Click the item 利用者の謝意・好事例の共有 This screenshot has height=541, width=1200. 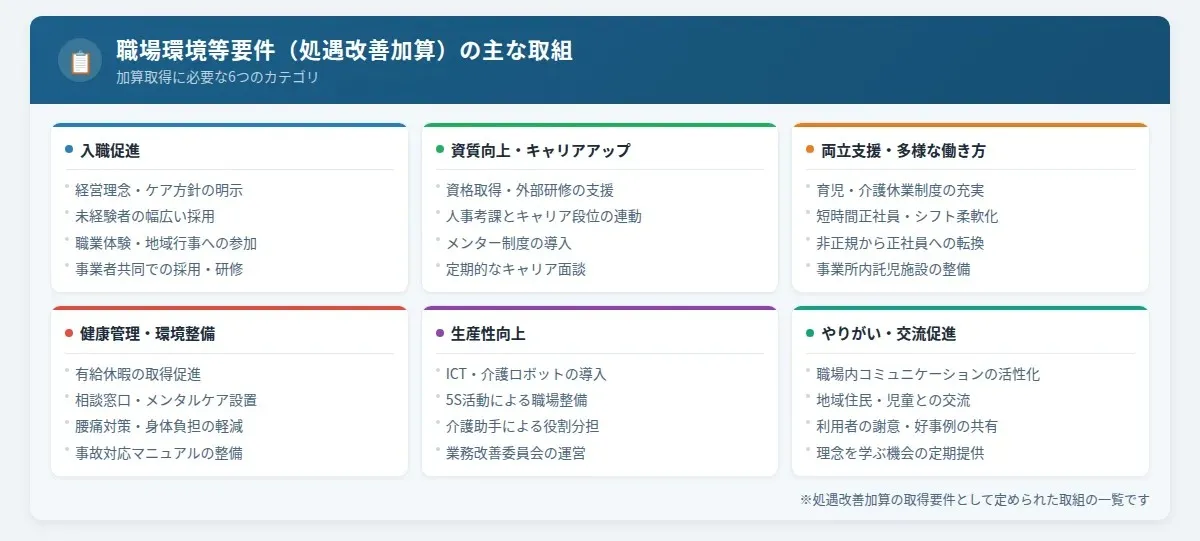click(x=907, y=426)
